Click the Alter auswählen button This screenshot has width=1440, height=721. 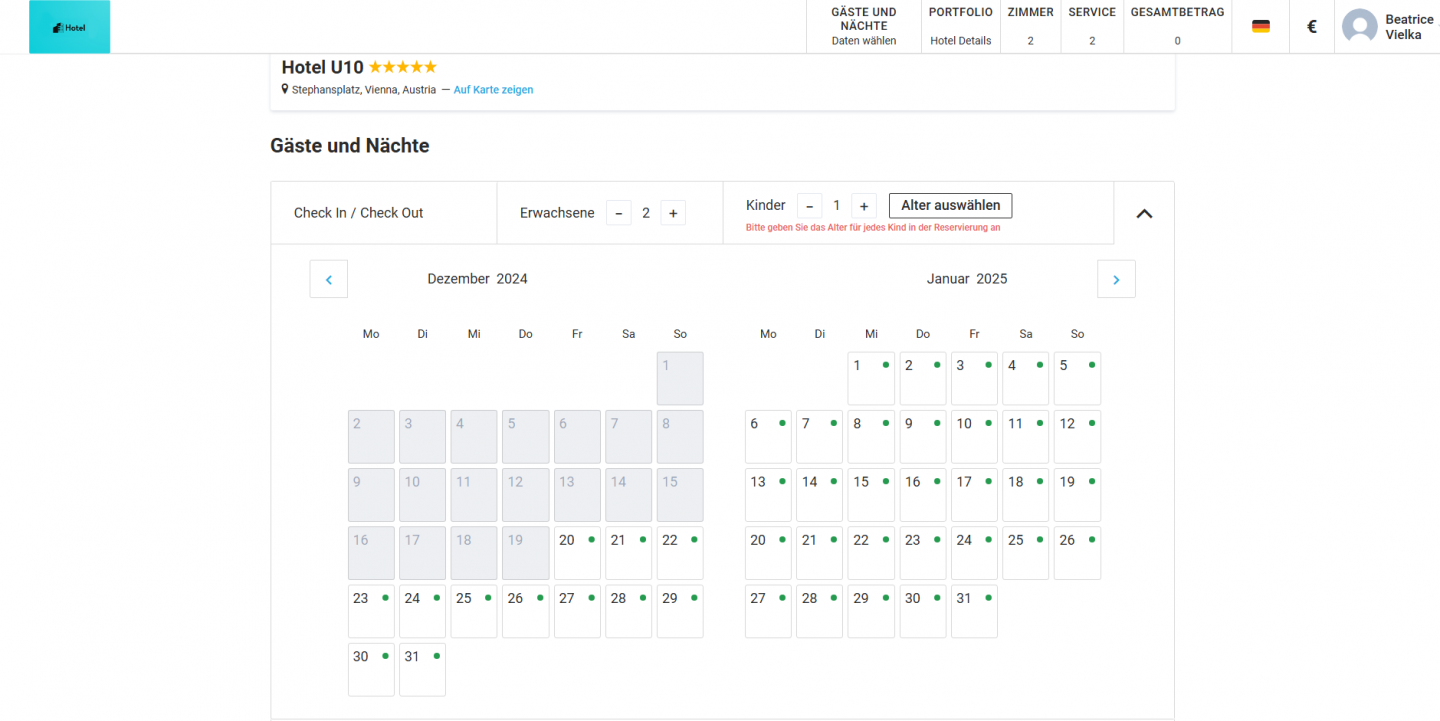coord(951,206)
